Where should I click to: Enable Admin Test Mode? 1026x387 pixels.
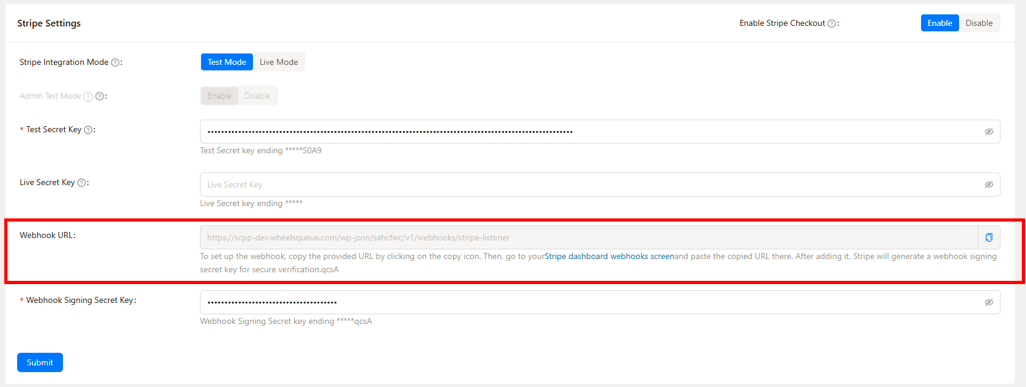[x=219, y=96]
